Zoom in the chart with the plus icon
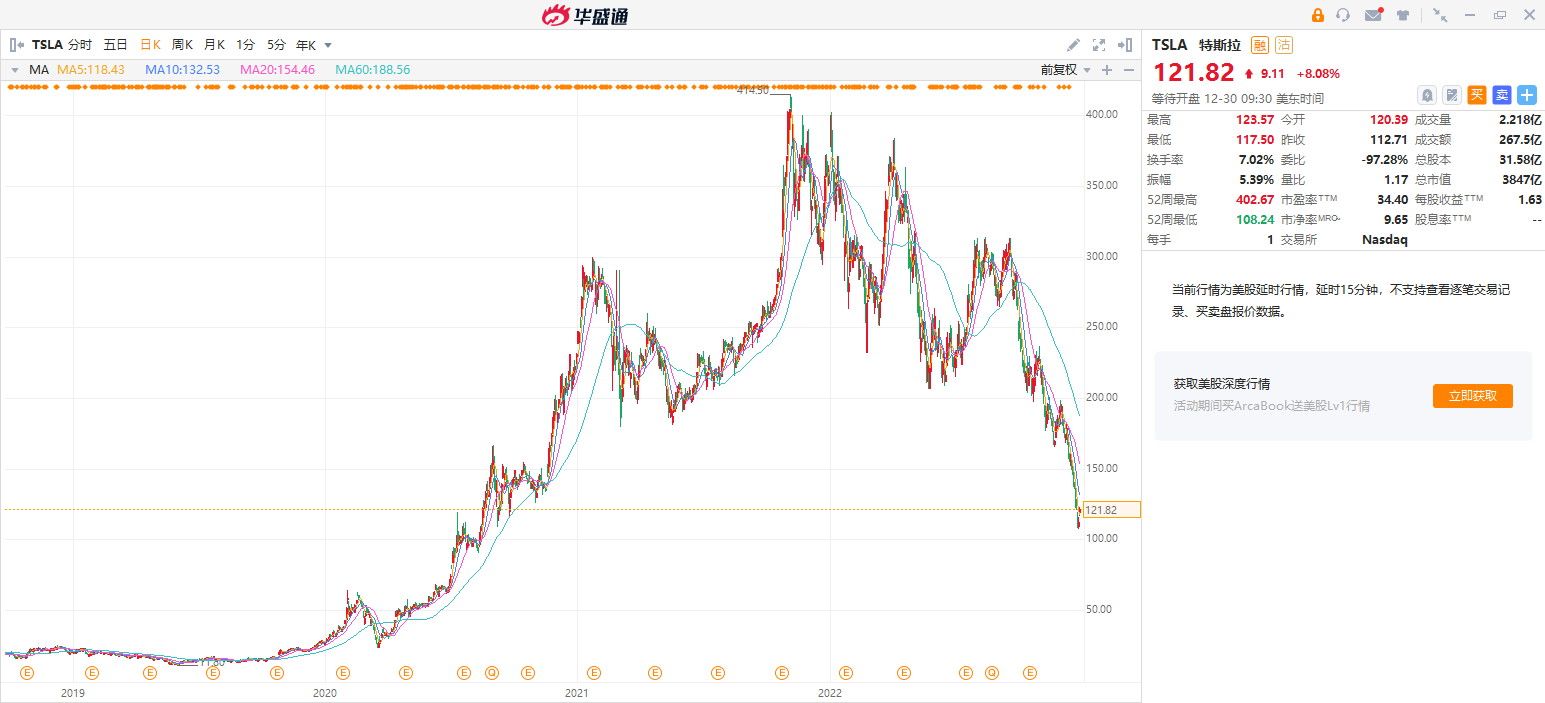This screenshot has width=1545, height=703. point(1107,70)
